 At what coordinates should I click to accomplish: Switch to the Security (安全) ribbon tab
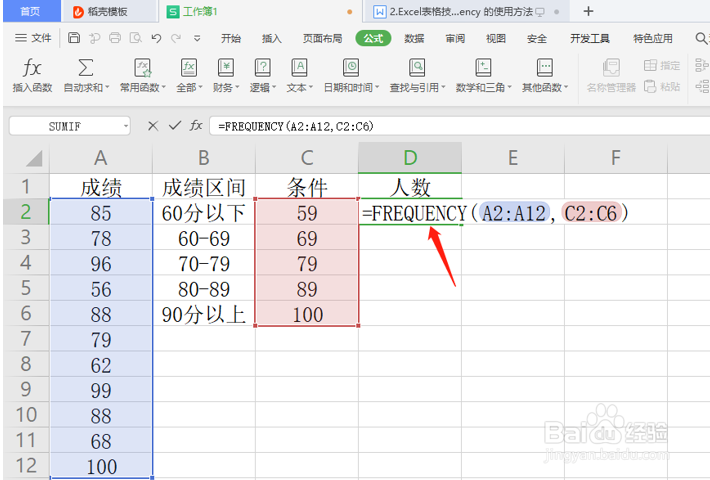[x=537, y=38]
